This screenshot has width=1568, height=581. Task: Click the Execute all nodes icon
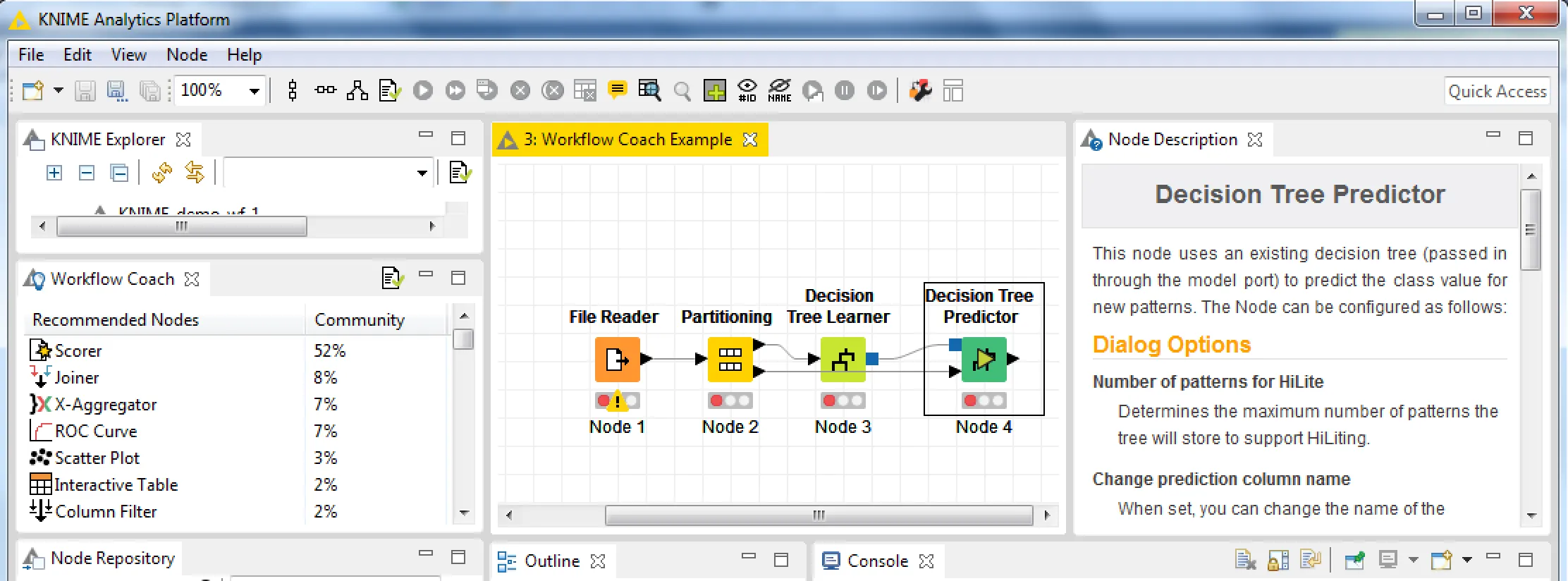click(455, 90)
